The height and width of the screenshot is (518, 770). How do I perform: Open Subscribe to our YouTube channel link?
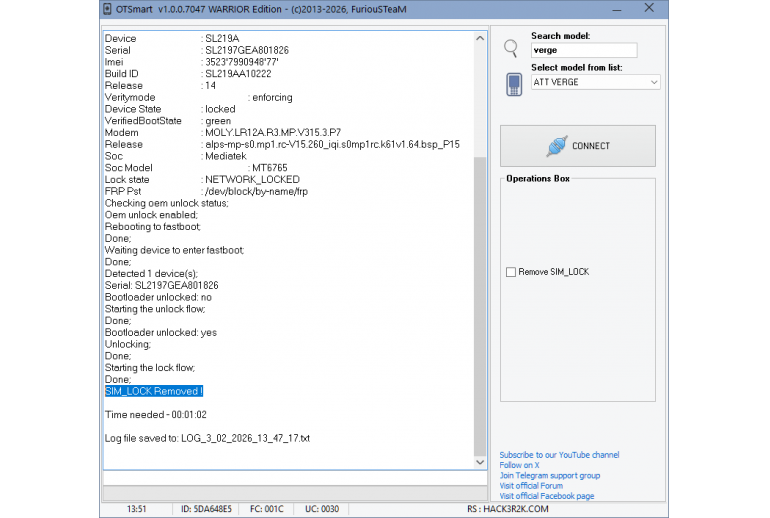pyautogui.click(x=559, y=455)
